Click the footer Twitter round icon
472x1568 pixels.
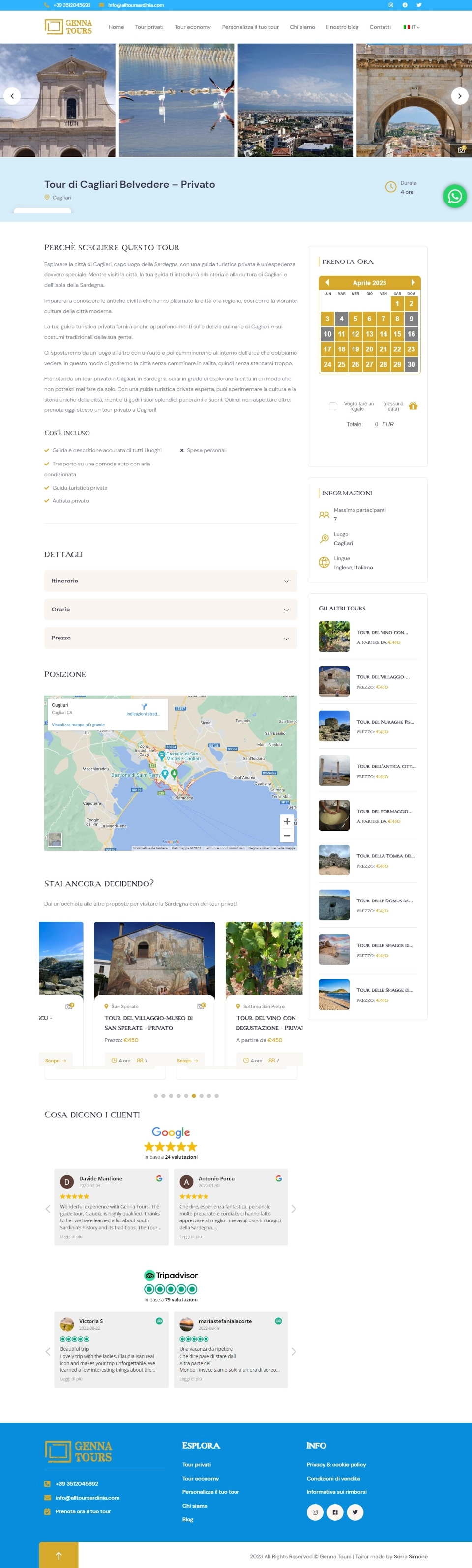pyautogui.click(x=355, y=1512)
